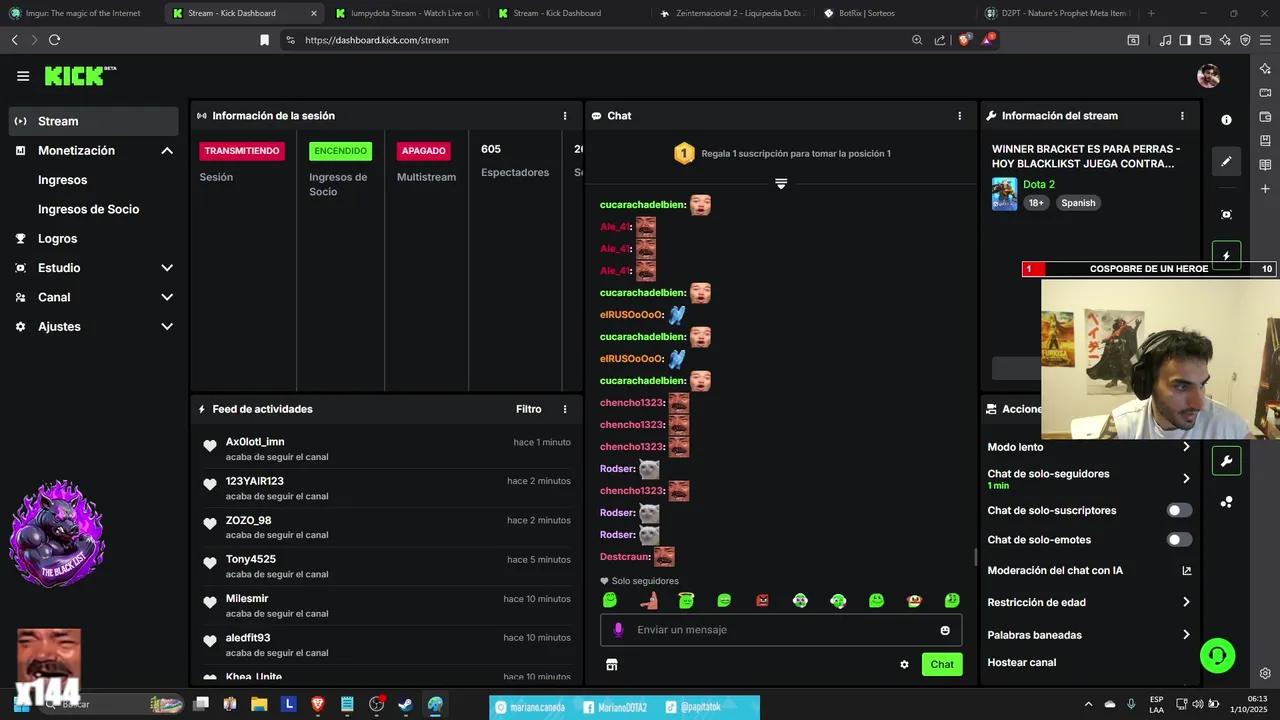Screen dimensions: 1280x720
Task: Open Información de la sesión options menu
Action: click(565, 116)
